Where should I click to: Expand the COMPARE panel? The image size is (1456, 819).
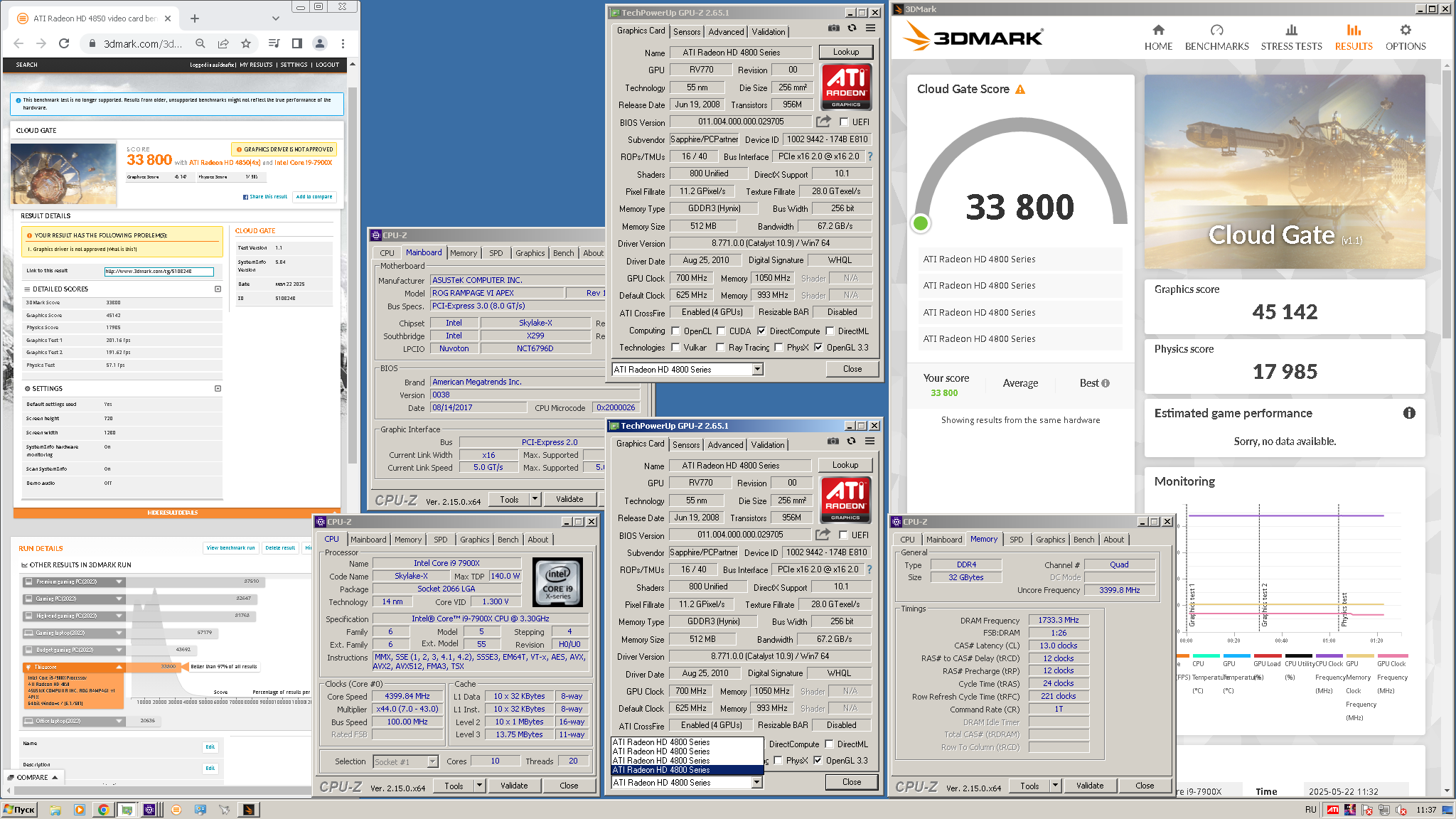click(33, 777)
